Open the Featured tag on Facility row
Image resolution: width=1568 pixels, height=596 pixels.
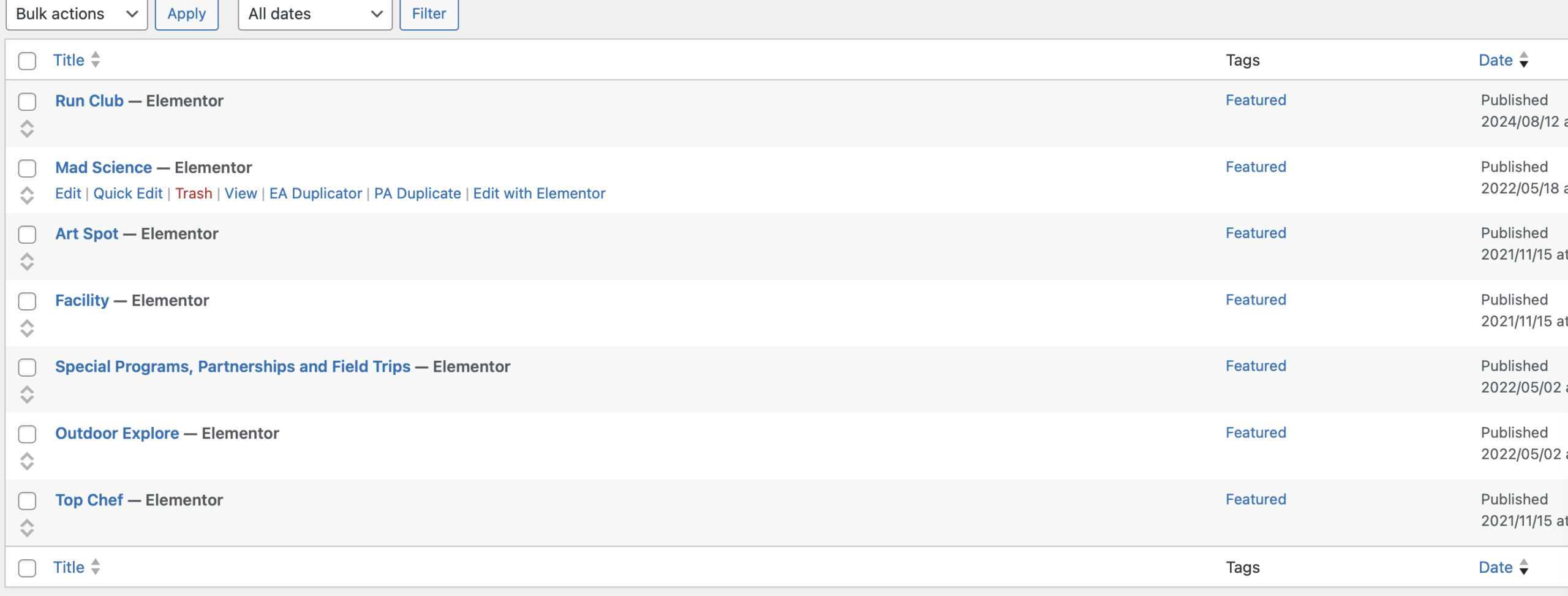pyautogui.click(x=1256, y=300)
